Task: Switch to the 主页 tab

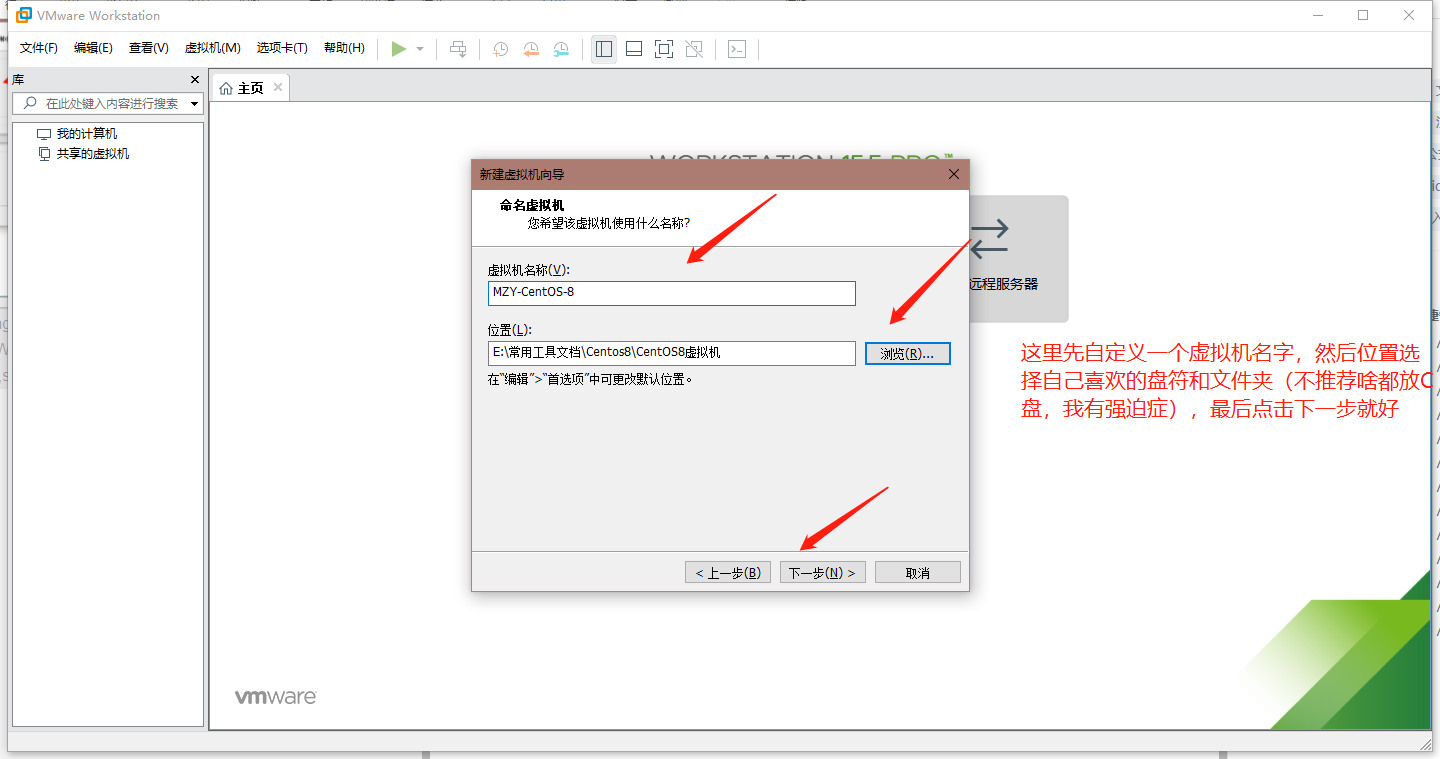Action: (250, 88)
